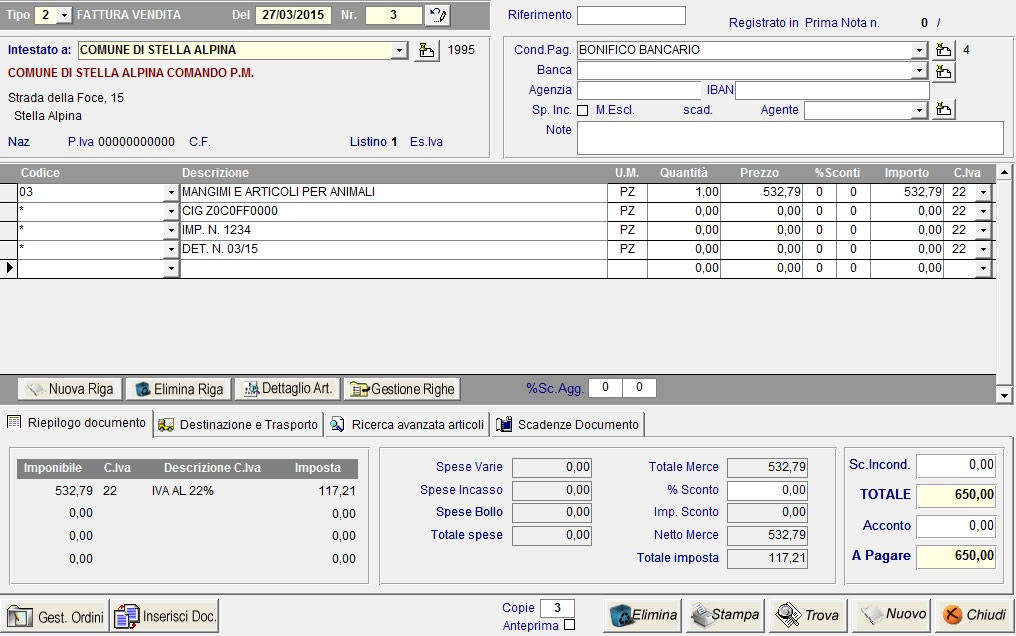The image size is (1016, 636).
Task: Click the first %Sc.Agg. field
Action: click(x=605, y=387)
